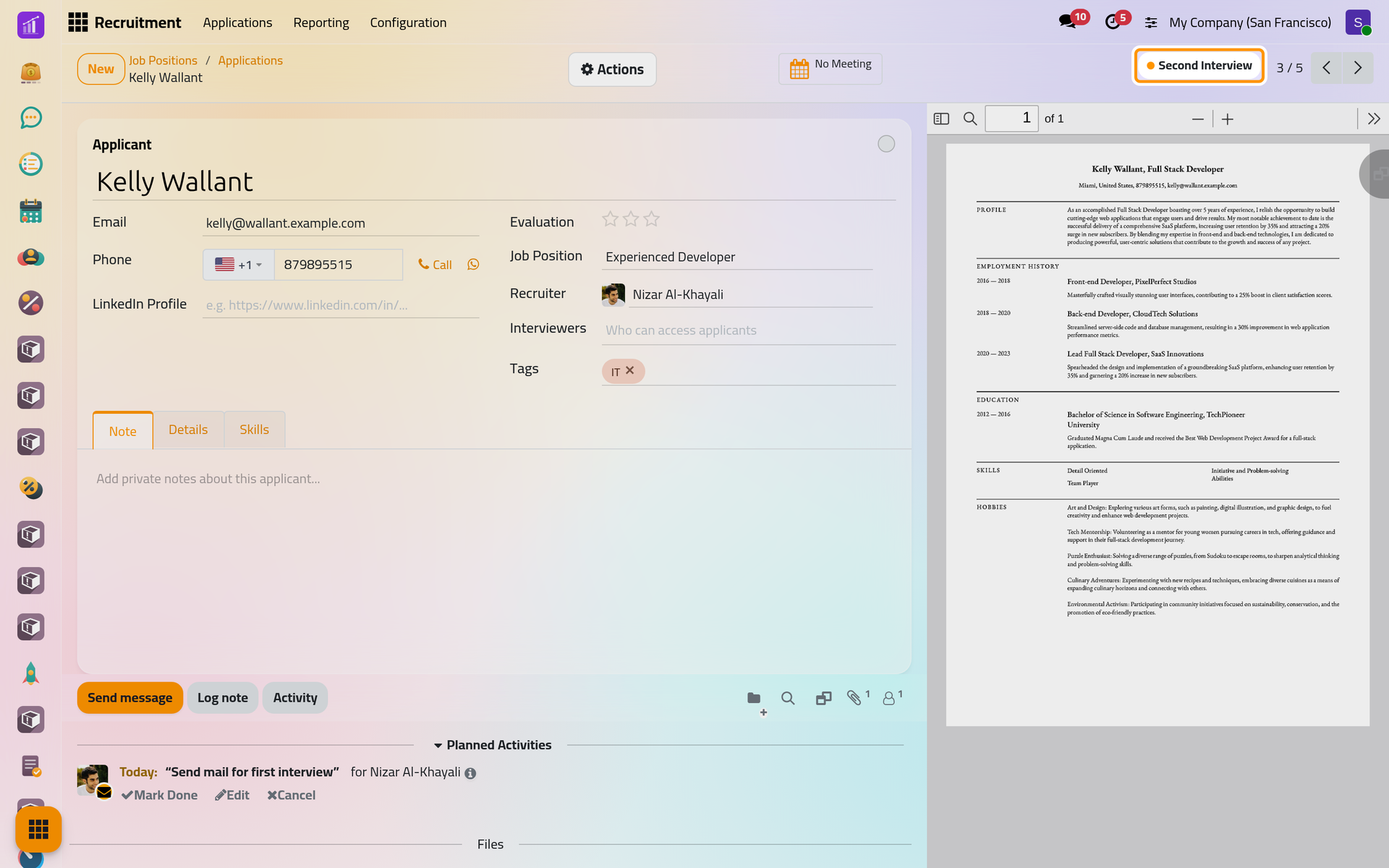Switch to the Details tab

188,430
